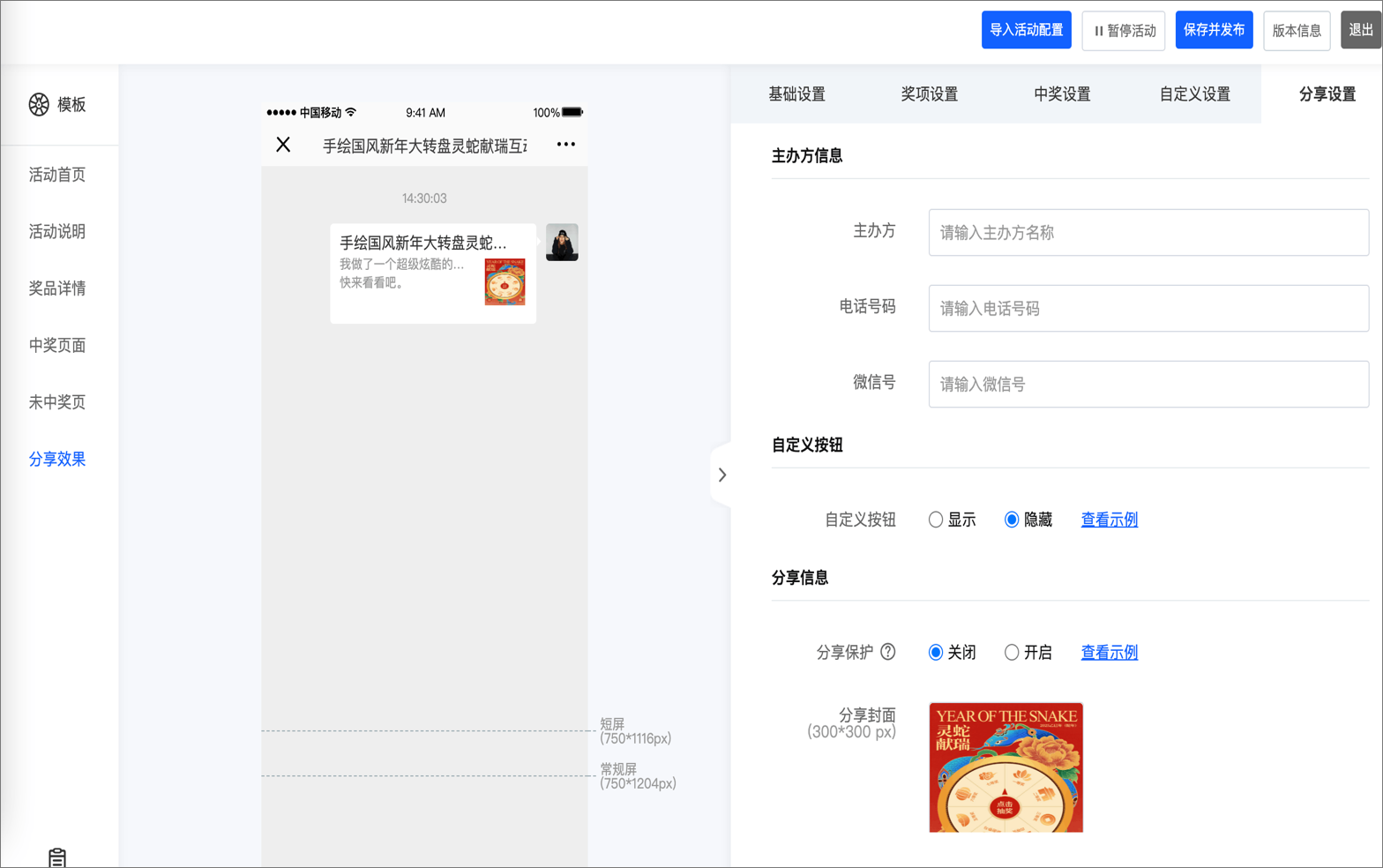Select 显示 for custom button

936,520
